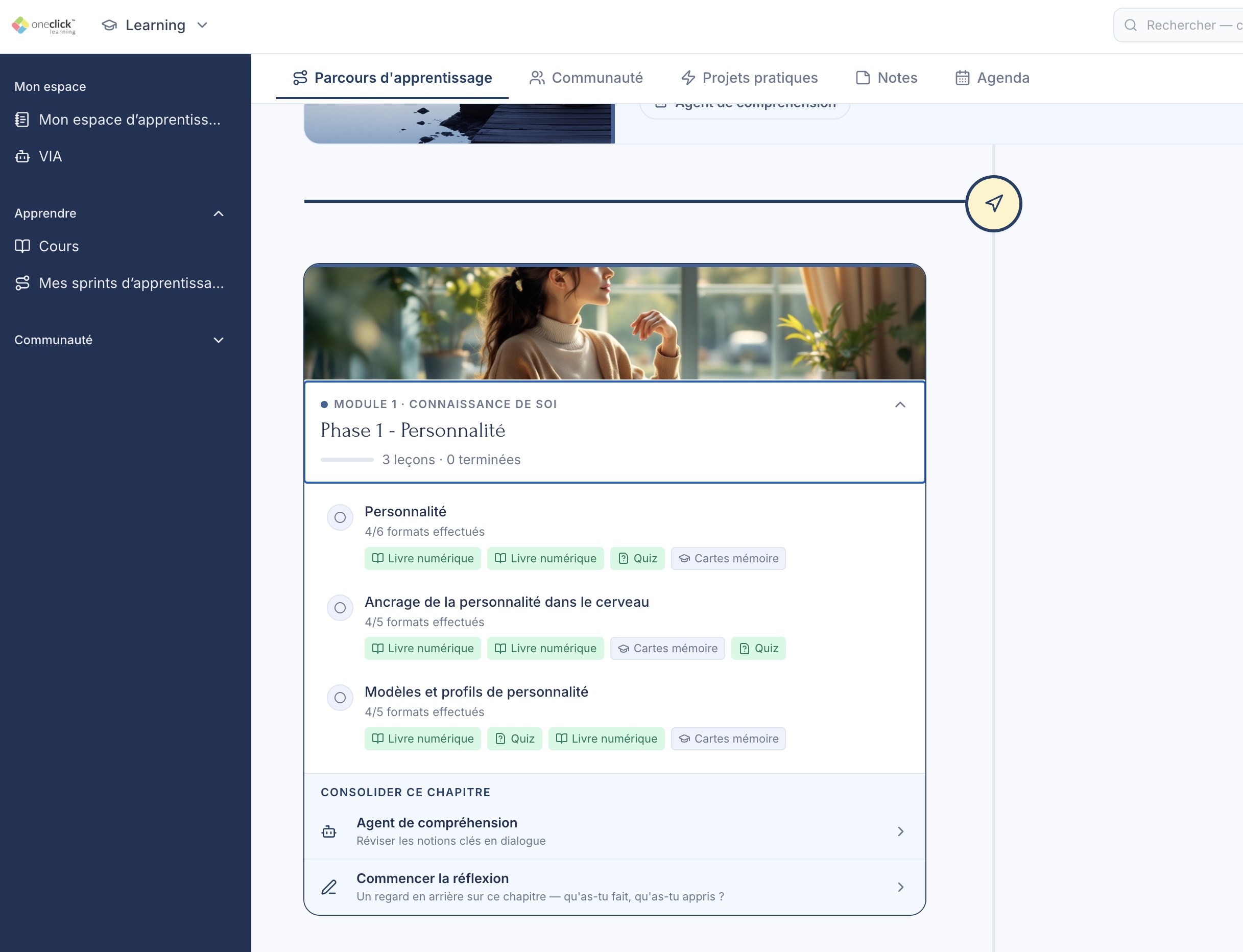Open Ancrage de la personnalité dans le cerveau
This screenshot has width=1243, height=952.
click(507, 602)
